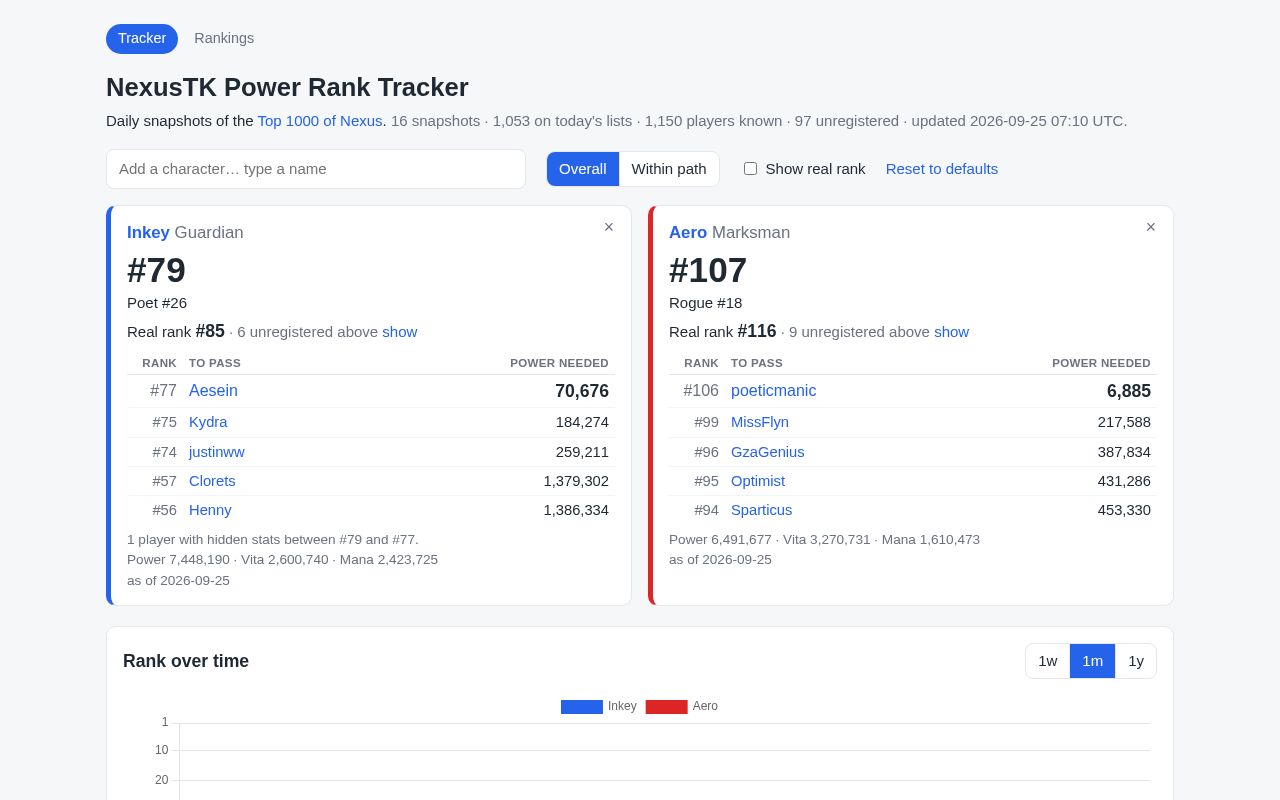This screenshot has width=1280, height=800.
Task: Select the 1y time range
Action: coord(1136,661)
